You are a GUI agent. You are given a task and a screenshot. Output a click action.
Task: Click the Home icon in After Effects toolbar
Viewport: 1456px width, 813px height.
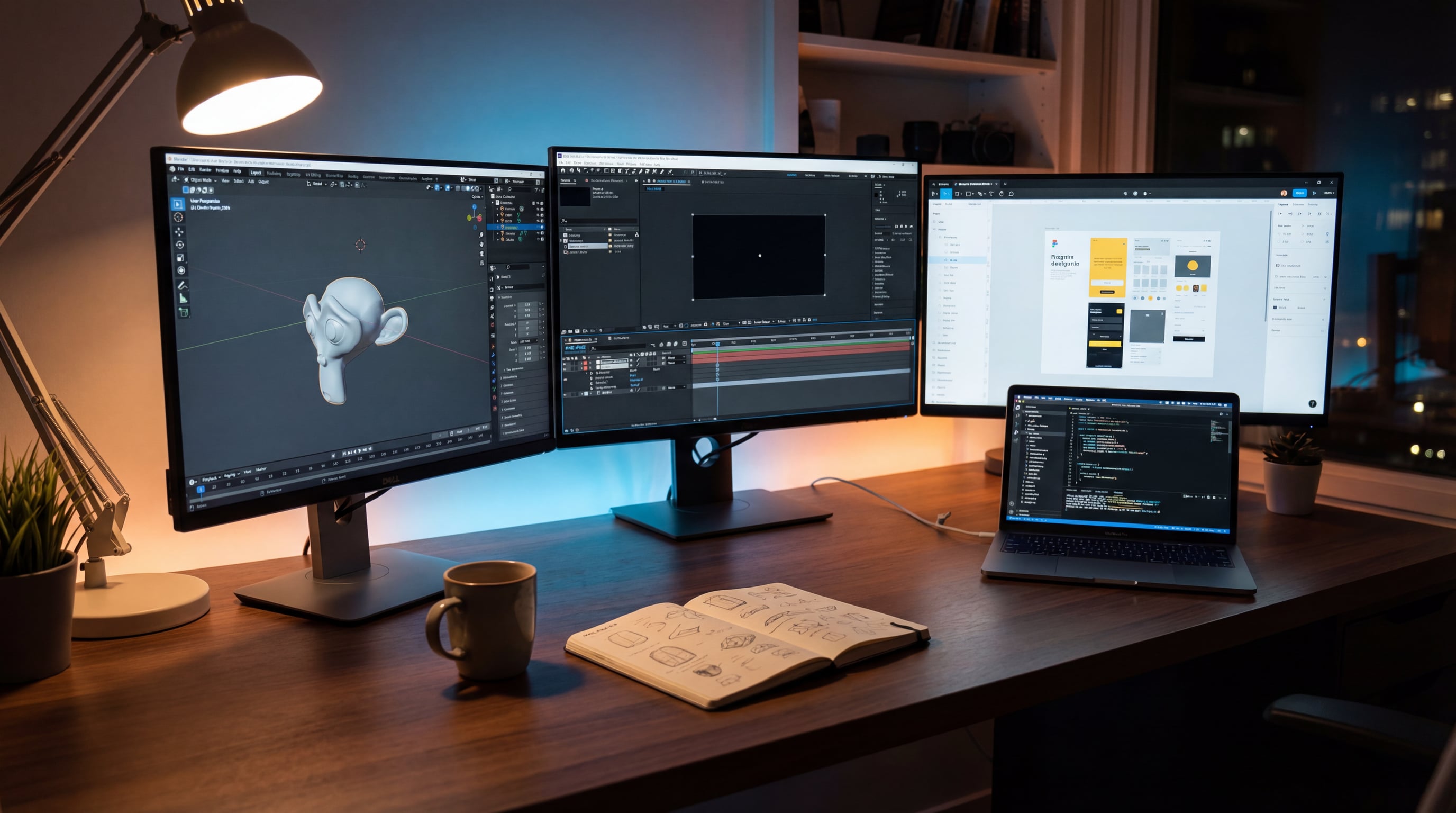(x=562, y=170)
